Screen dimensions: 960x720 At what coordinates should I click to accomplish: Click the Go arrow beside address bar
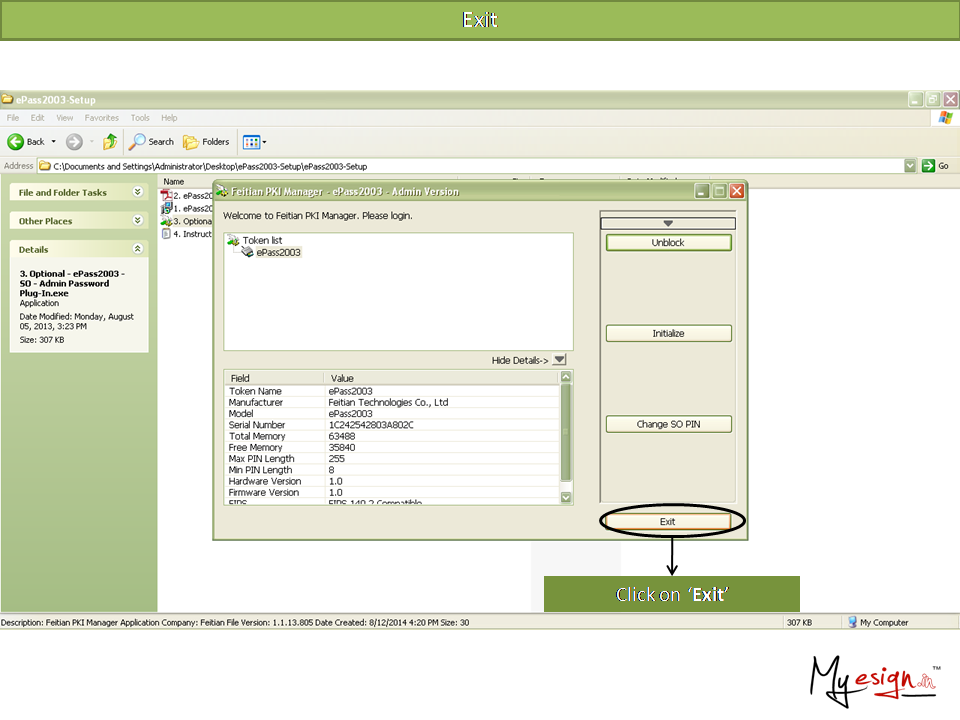click(x=929, y=166)
